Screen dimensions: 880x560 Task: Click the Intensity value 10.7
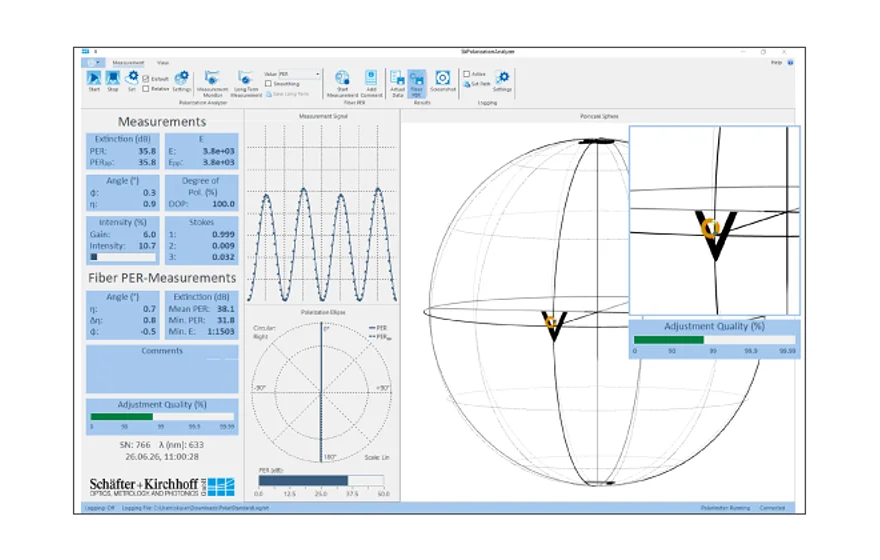click(147, 246)
